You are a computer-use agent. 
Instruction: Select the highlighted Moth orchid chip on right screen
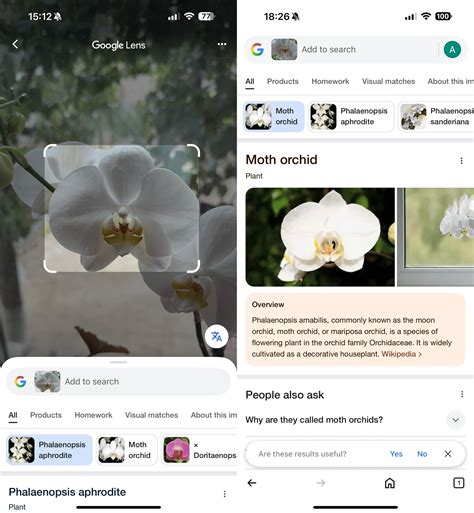click(274, 116)
